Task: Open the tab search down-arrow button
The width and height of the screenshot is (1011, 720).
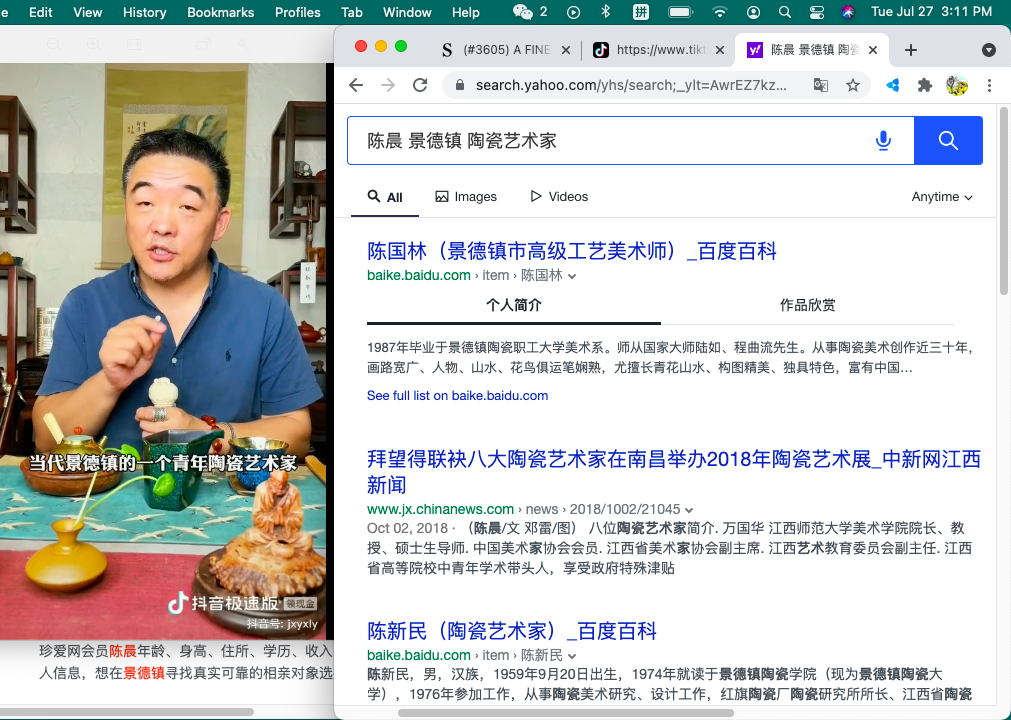Action: (988, 50)
